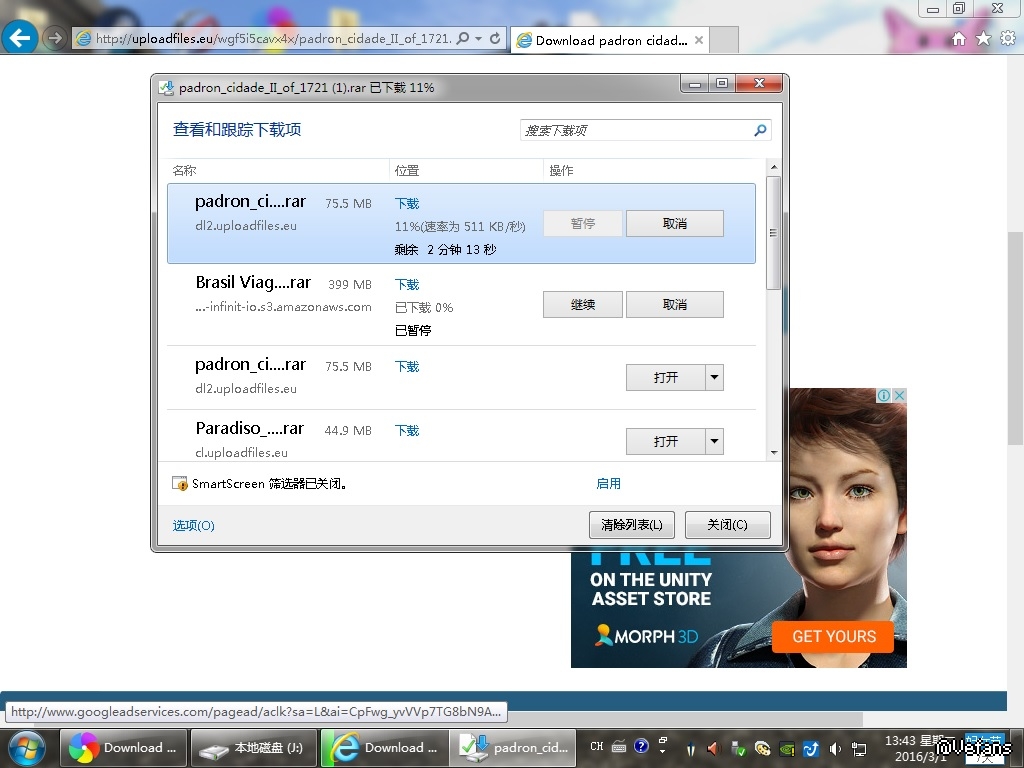
Task: Select the Paradiso_....rar file name
Action: pos(249,428)
